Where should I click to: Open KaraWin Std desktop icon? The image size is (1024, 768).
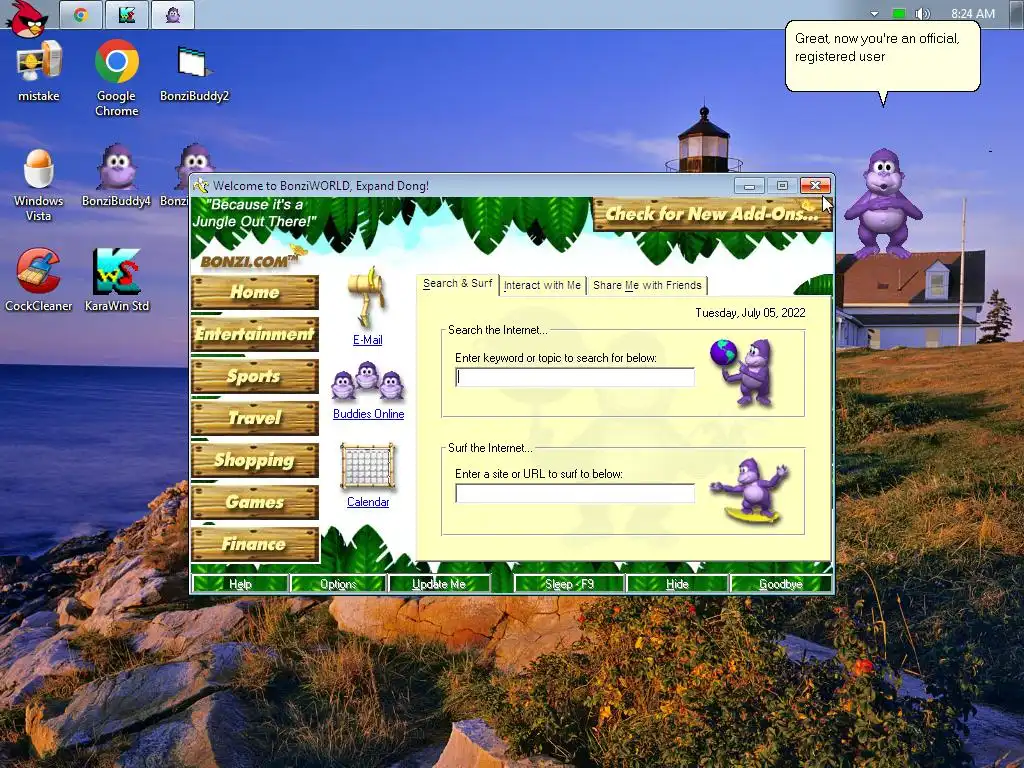(x=116, y=280)
